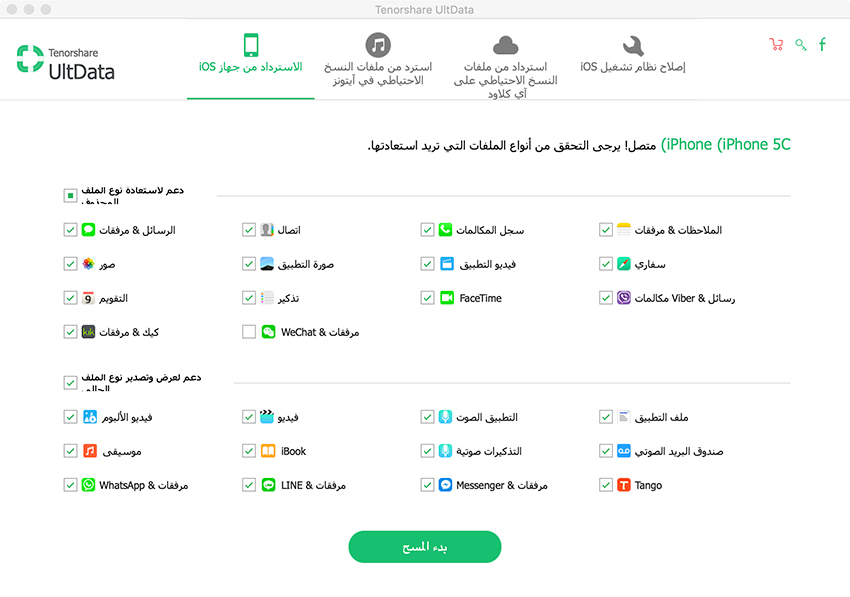The image size is (850, 597).
Task: Click the WhatsApp app icon
Action: (88, 485)
